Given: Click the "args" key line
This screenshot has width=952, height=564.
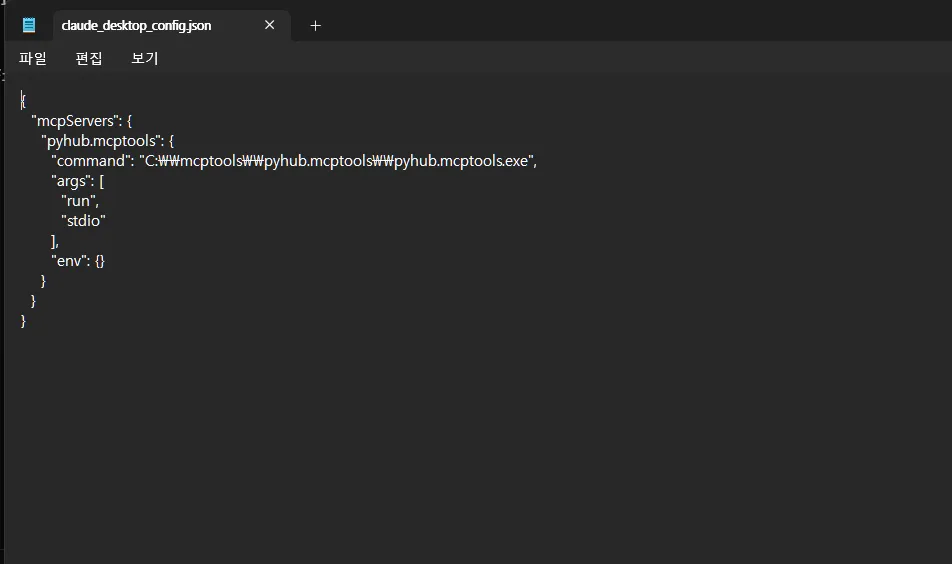Looking at the screenshot, I should click(78, 181).
